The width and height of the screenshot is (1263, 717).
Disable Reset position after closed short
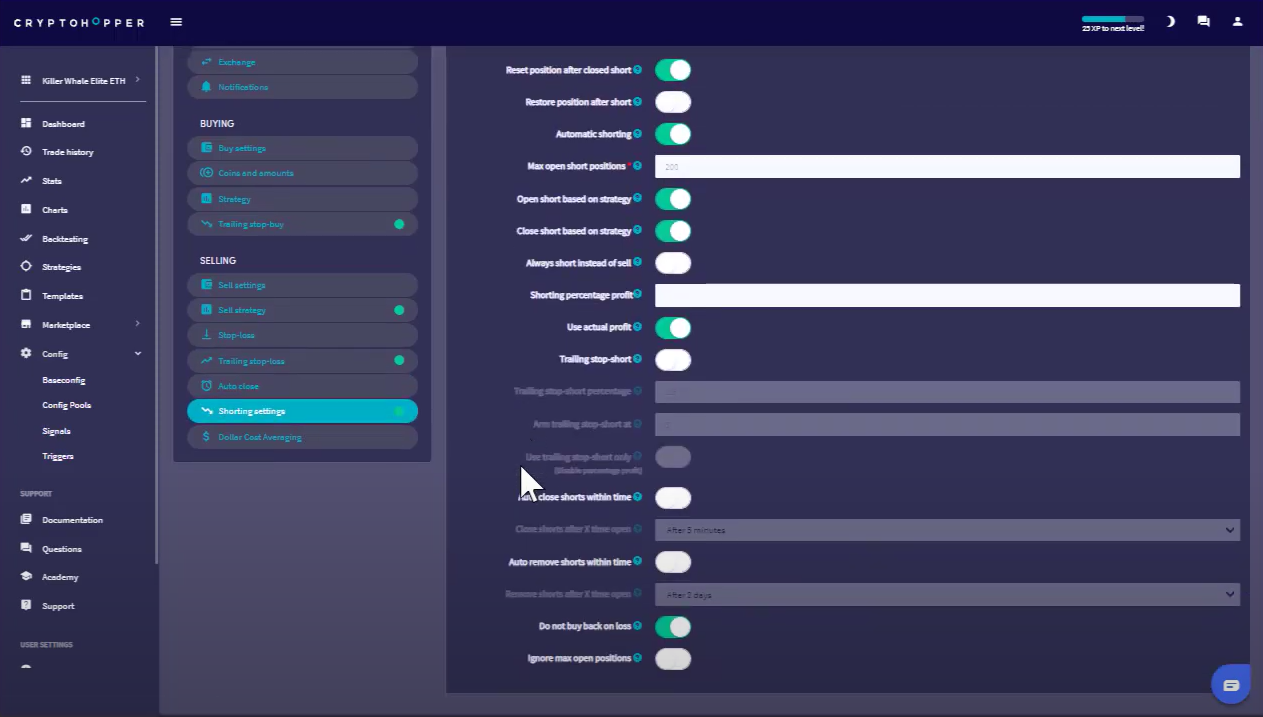(673, 70)
